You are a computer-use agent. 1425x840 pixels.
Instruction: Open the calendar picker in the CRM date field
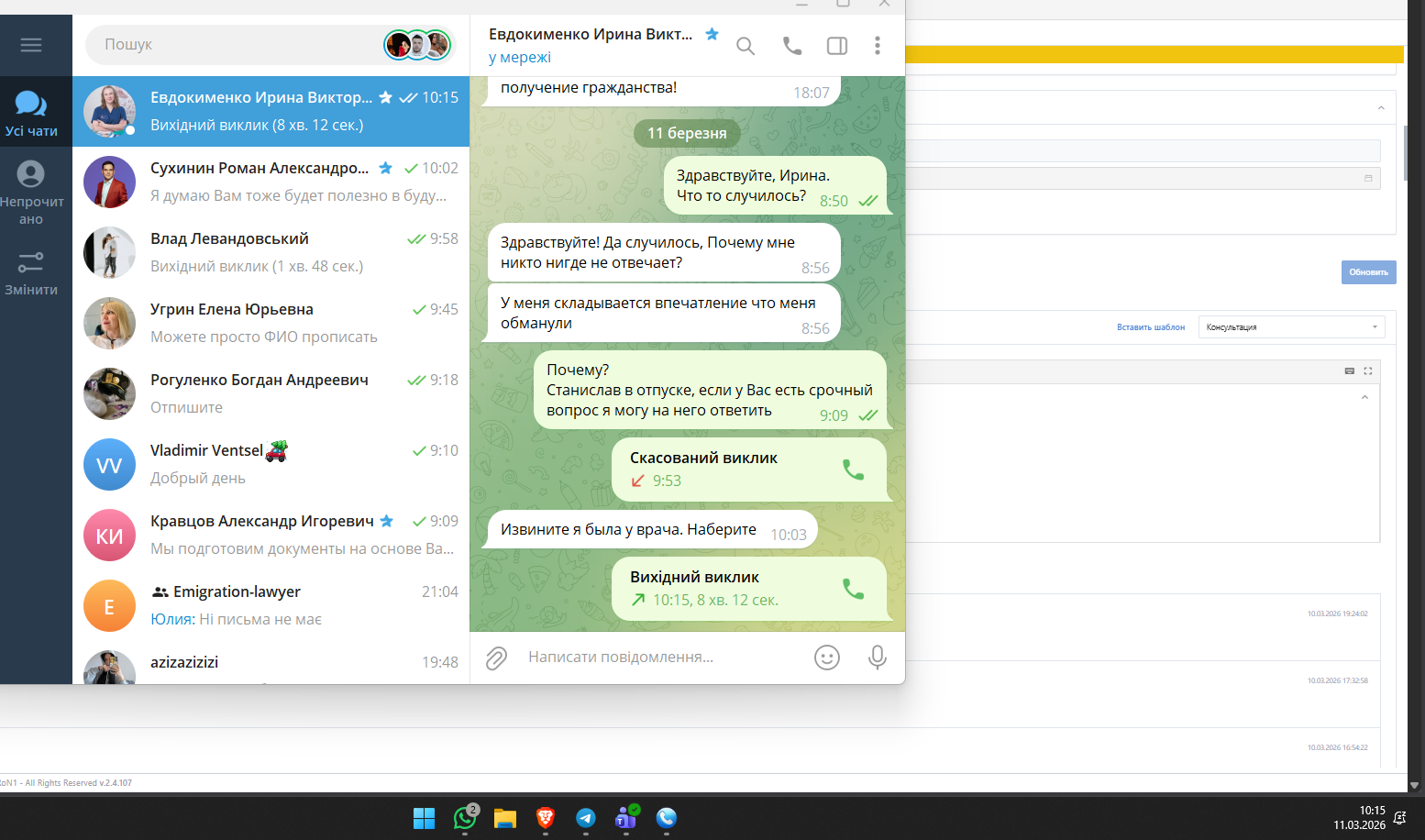coord(1368,178)
